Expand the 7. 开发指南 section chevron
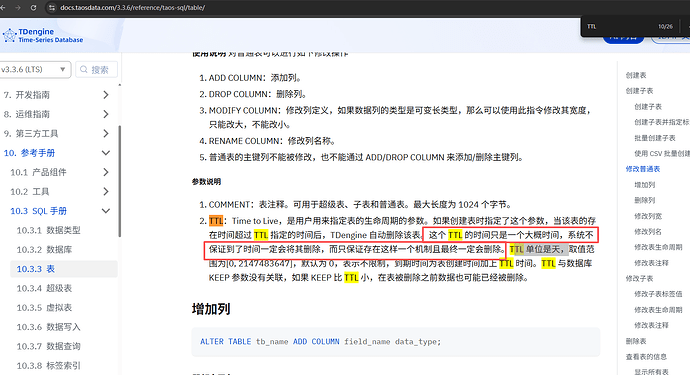The height and width of the screenshot is (375, 690). click(106, 95)
